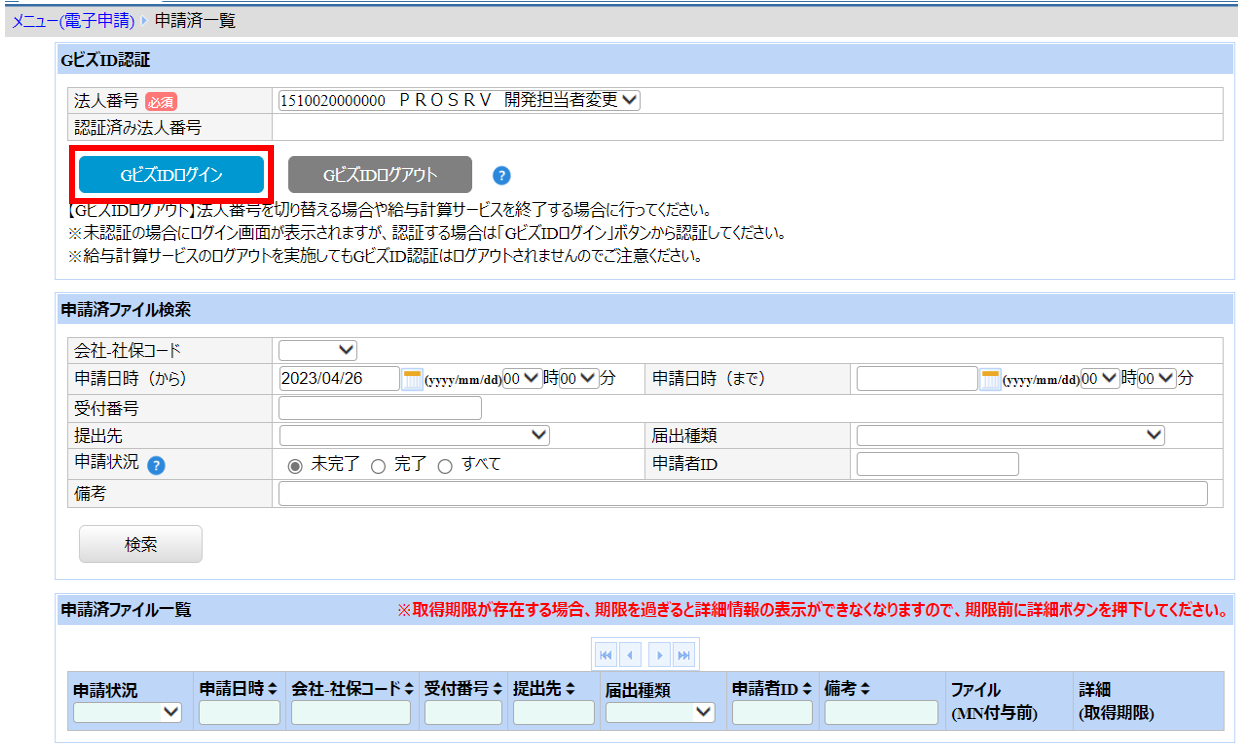
Task: Go to first page of 申請済ファイル一覧
Action: coord(605,655)
